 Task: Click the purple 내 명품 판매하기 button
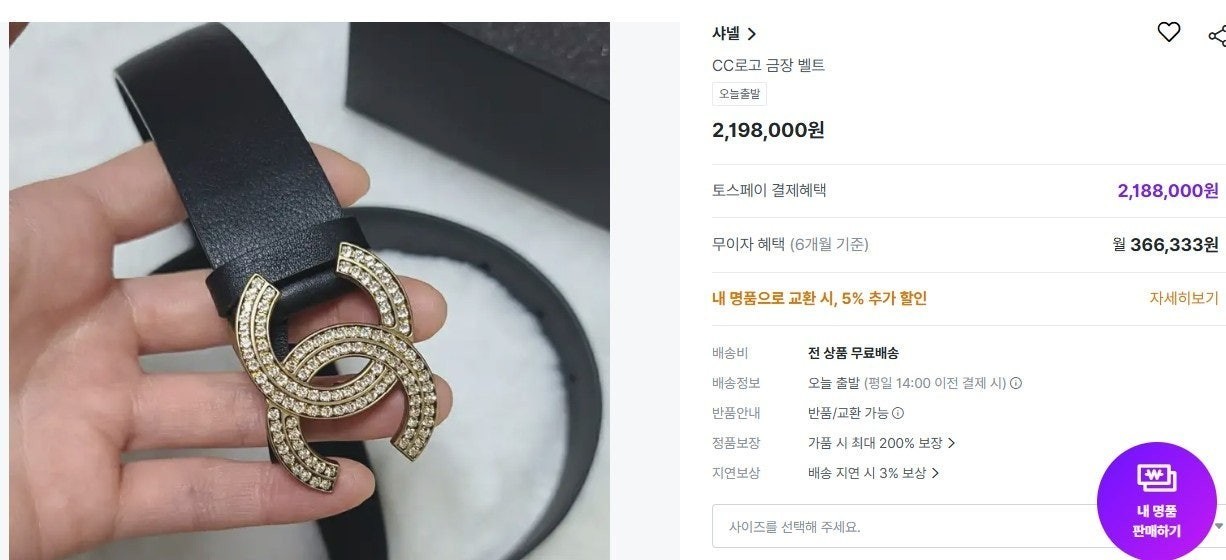[x=1157, y=501]
